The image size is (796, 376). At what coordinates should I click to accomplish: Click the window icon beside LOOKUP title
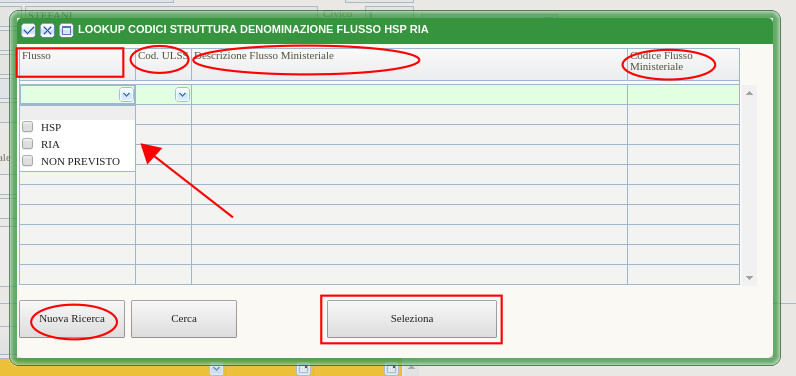pos(66,30)
